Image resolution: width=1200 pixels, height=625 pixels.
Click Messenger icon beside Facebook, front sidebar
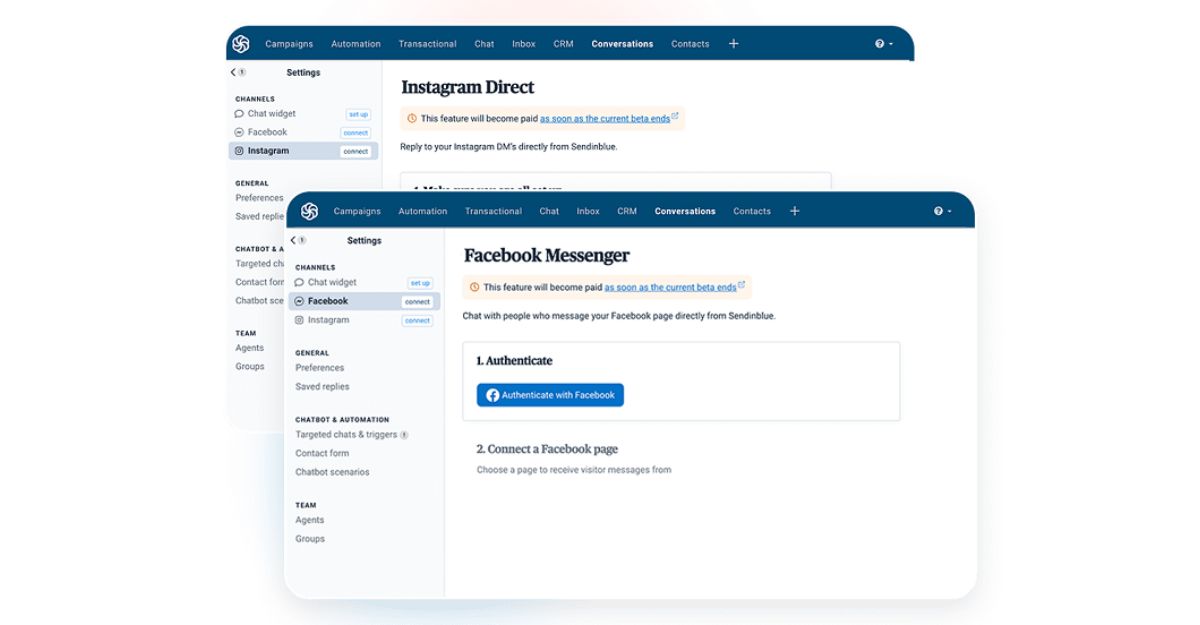(x=299, y=302)
